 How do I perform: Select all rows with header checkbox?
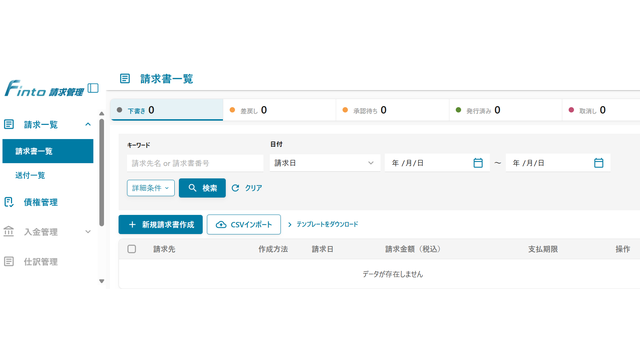click(x=131, y=249)
